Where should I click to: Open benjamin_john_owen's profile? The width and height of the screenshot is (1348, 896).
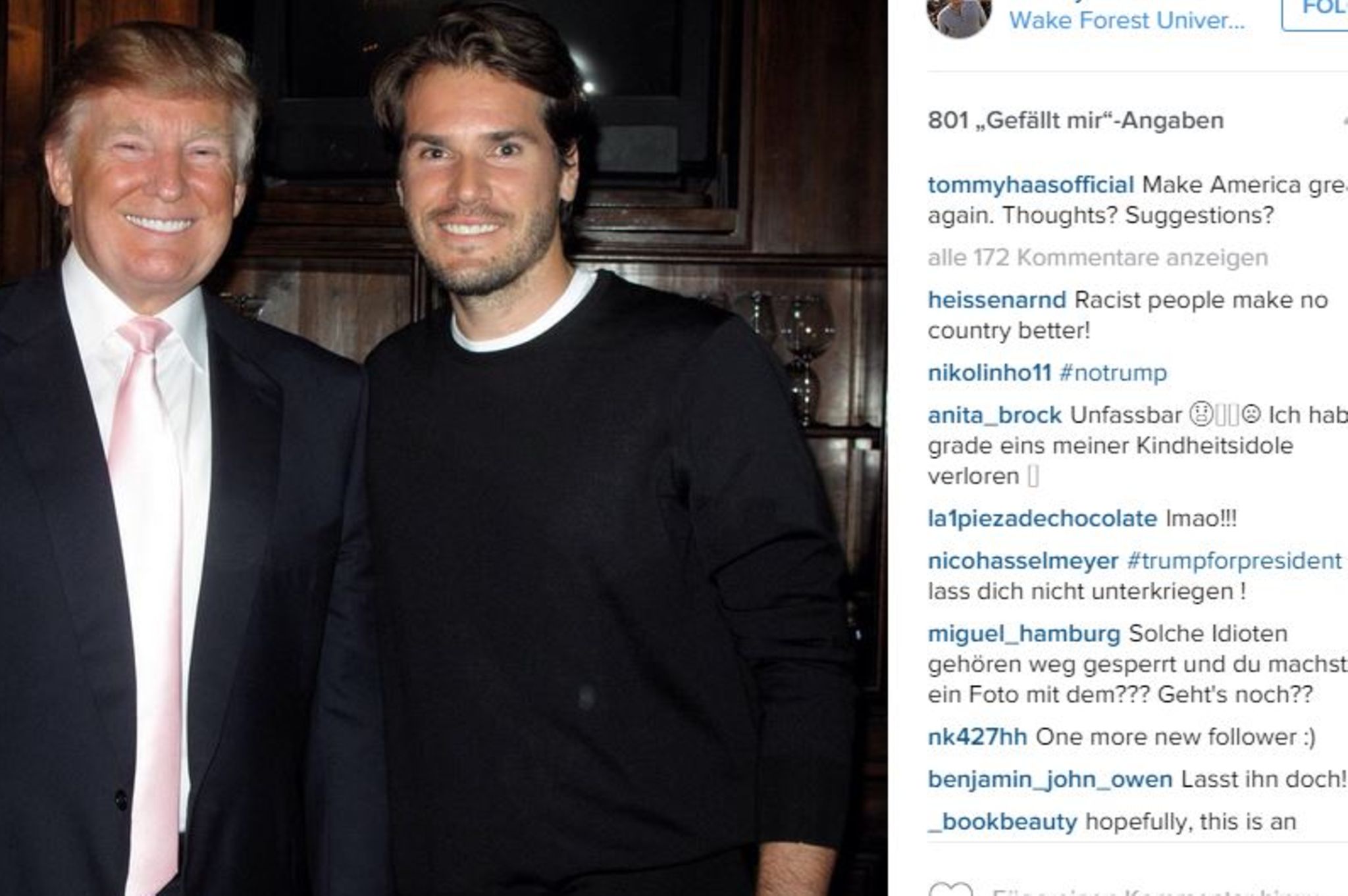point(1050,780)
